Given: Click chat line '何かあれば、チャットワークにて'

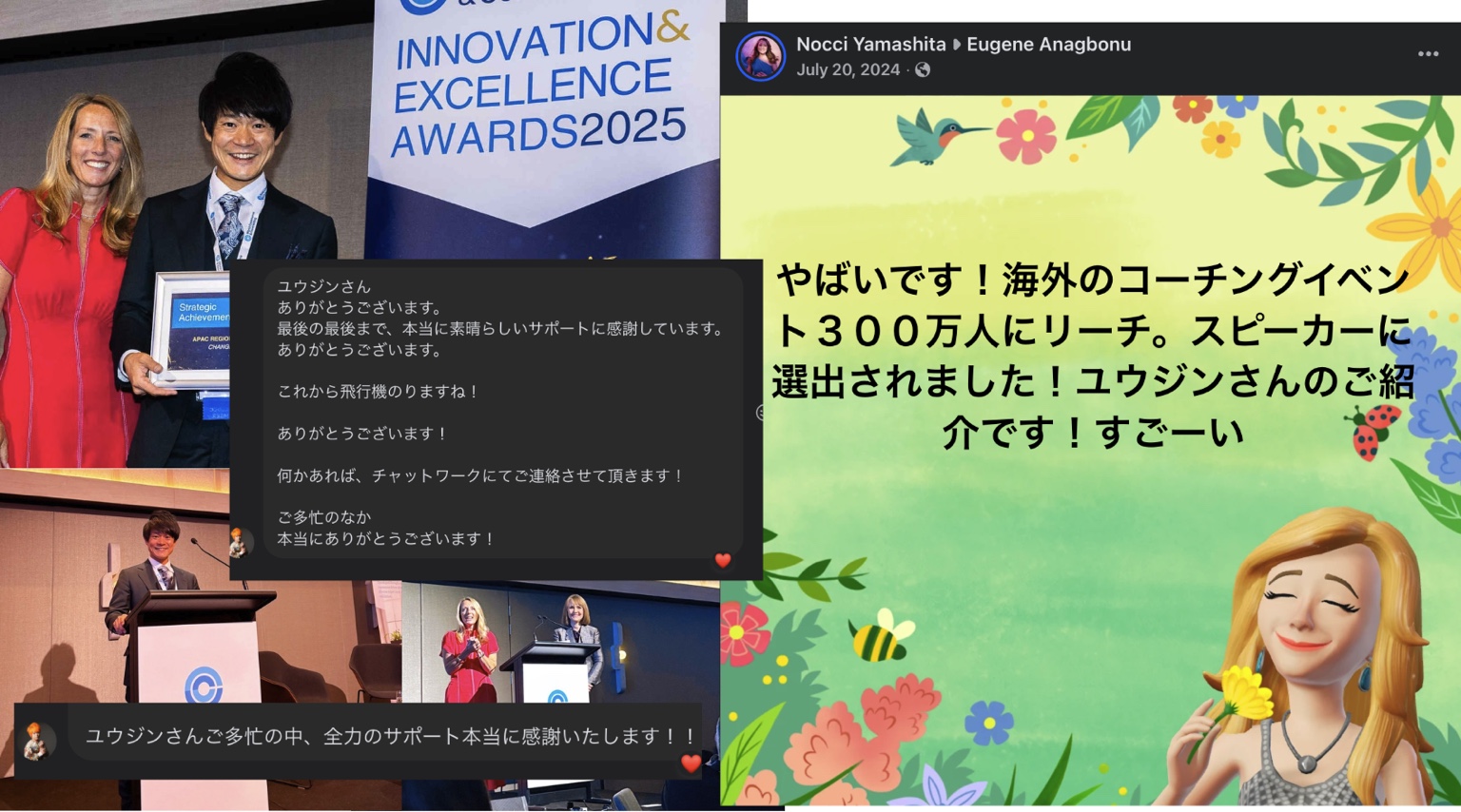Looking at the screenshot, I should click(x=480, y=475).
